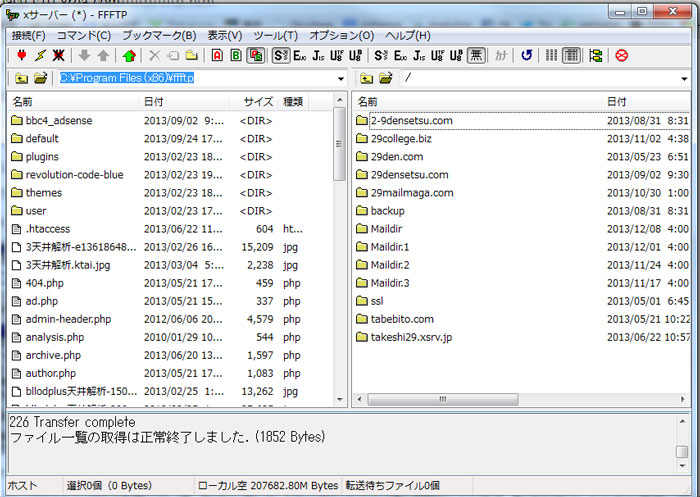
Task: Click the Quick Connect lightning icon
Action: click(41, 56)
